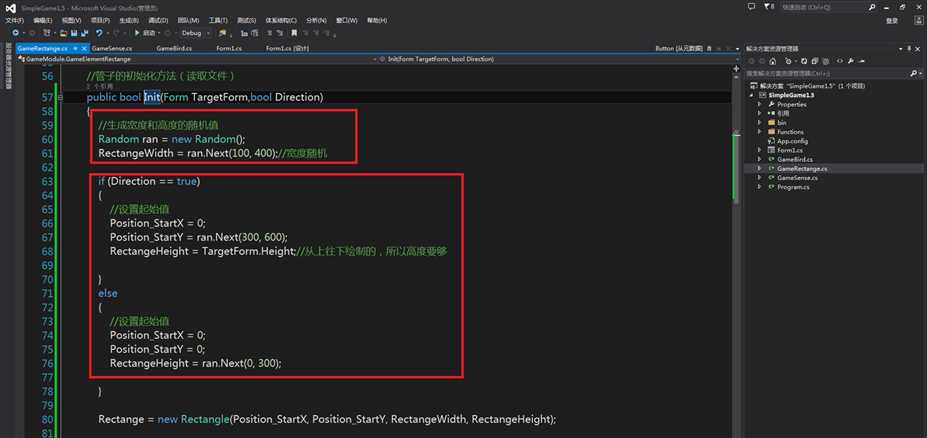Click the bookmark toolbar icon
This screenshot has height=438, width=927.
point(294,33)
